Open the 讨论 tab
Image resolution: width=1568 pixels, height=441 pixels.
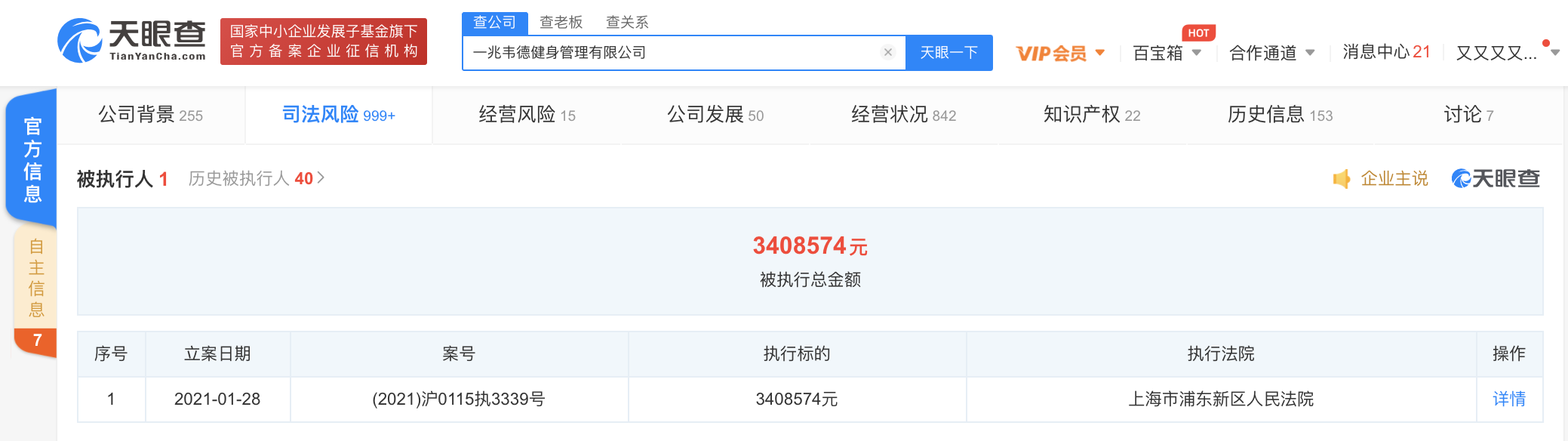click(1468, 115)
